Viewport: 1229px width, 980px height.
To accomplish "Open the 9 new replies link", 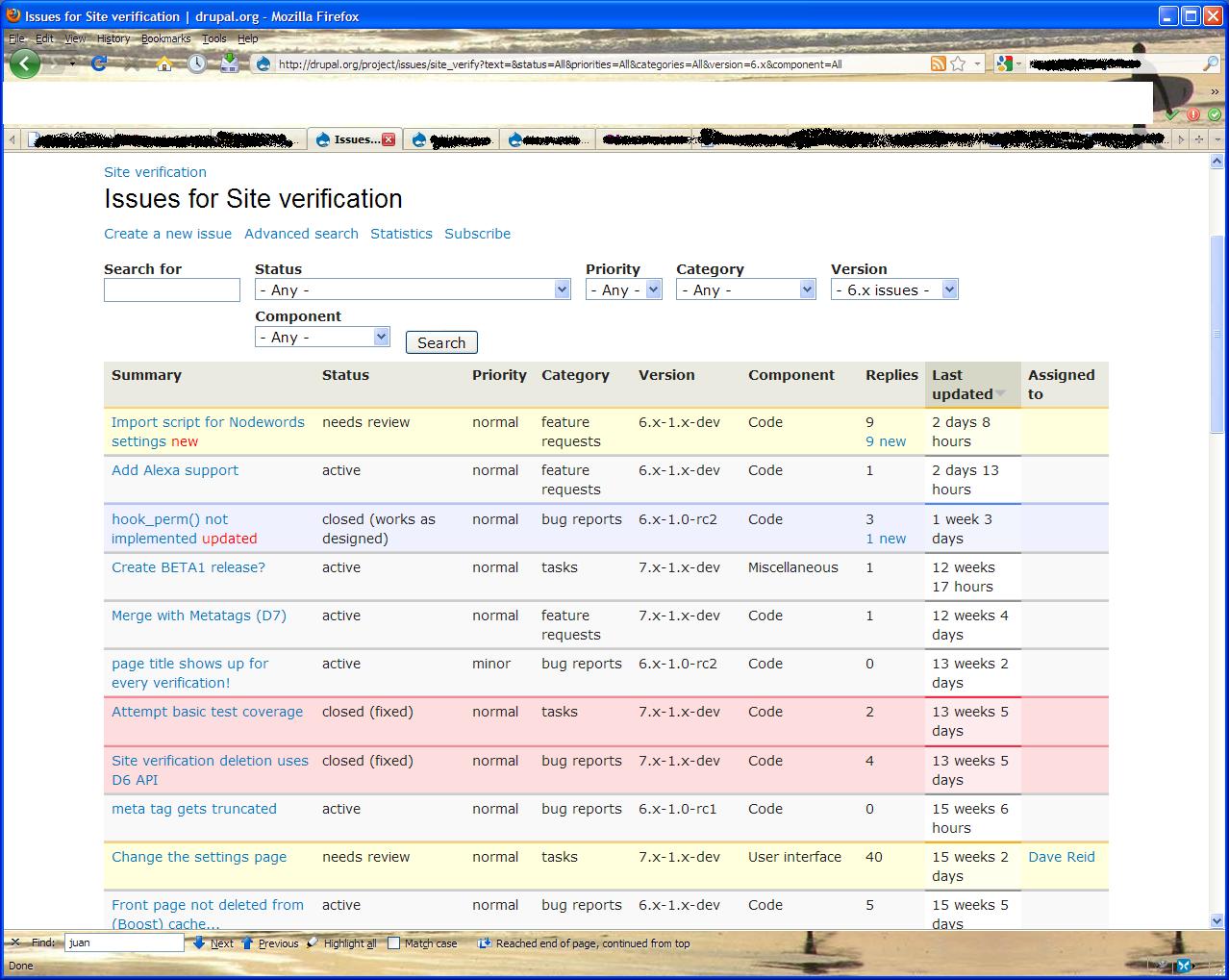I will tap(886, 441).
